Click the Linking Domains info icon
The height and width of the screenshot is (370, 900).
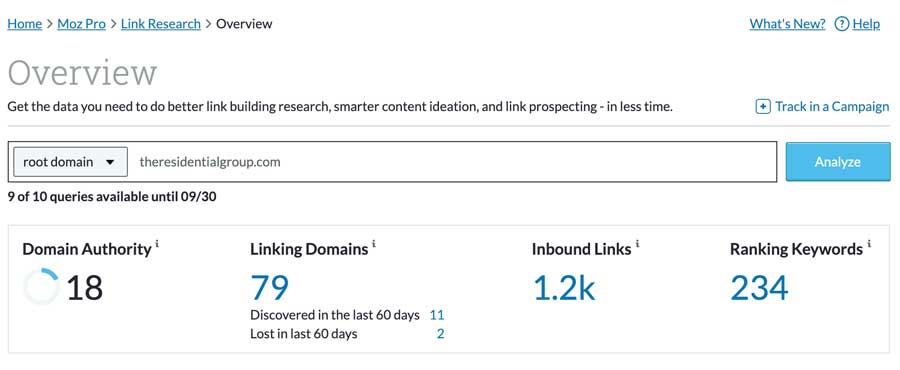[374, 244]
